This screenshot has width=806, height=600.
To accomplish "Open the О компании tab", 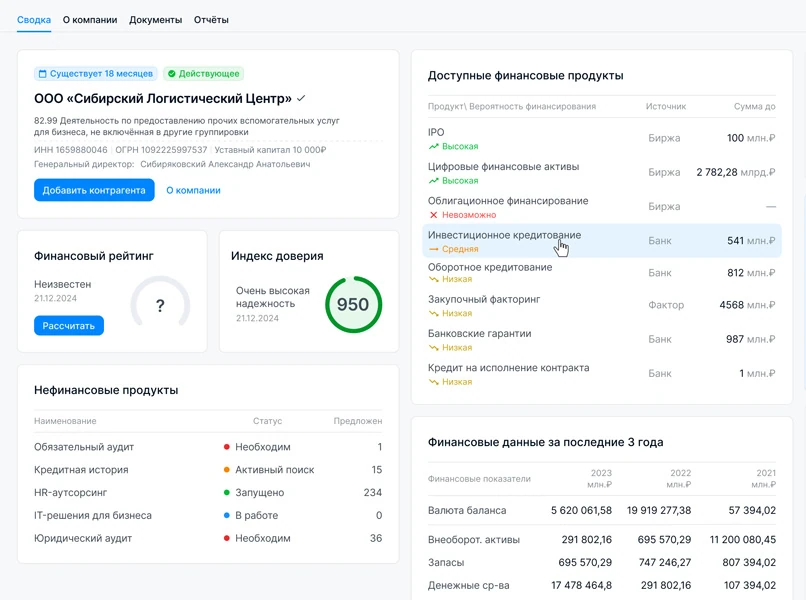I will click(90, 20).
